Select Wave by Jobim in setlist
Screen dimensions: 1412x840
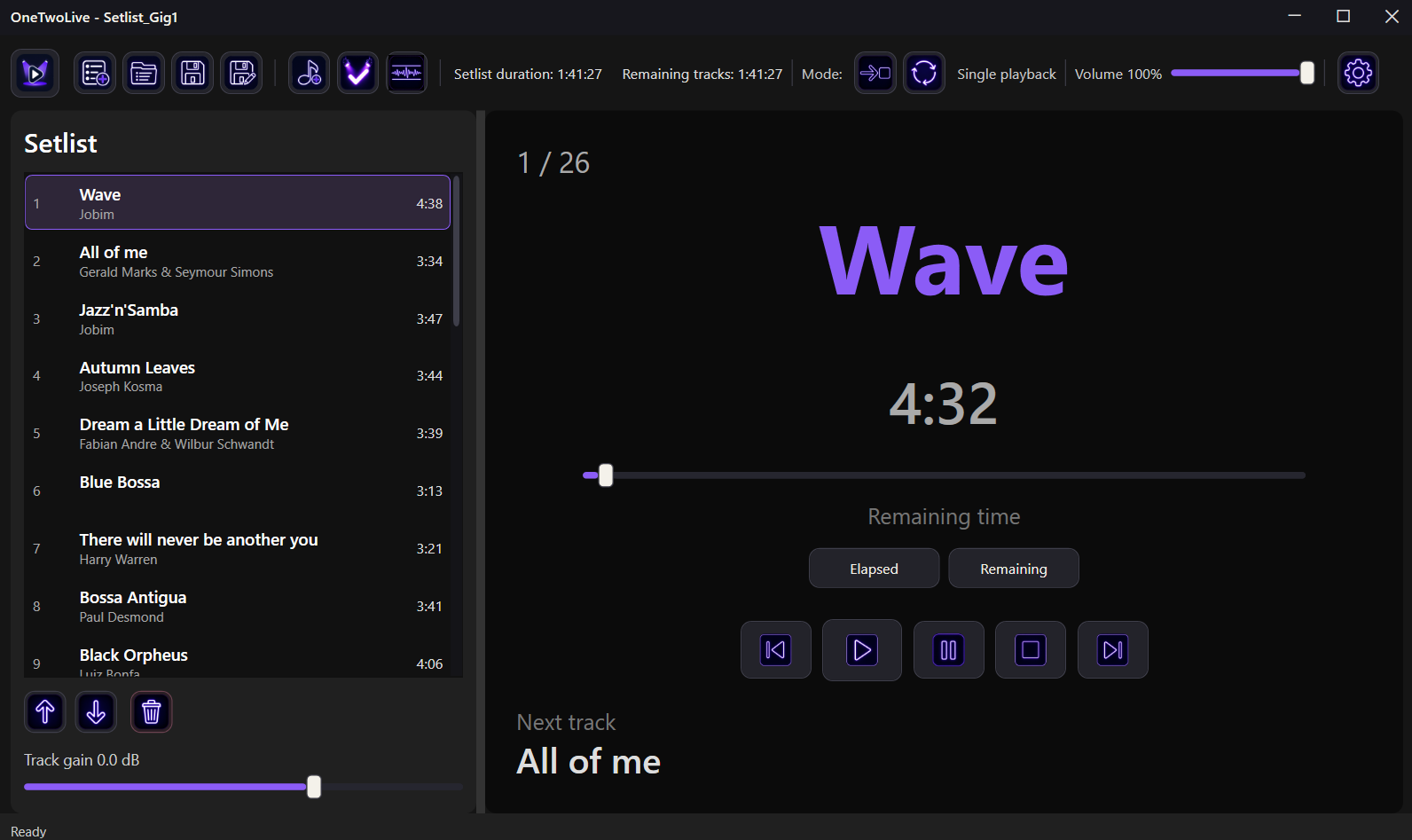pos(238,203)
